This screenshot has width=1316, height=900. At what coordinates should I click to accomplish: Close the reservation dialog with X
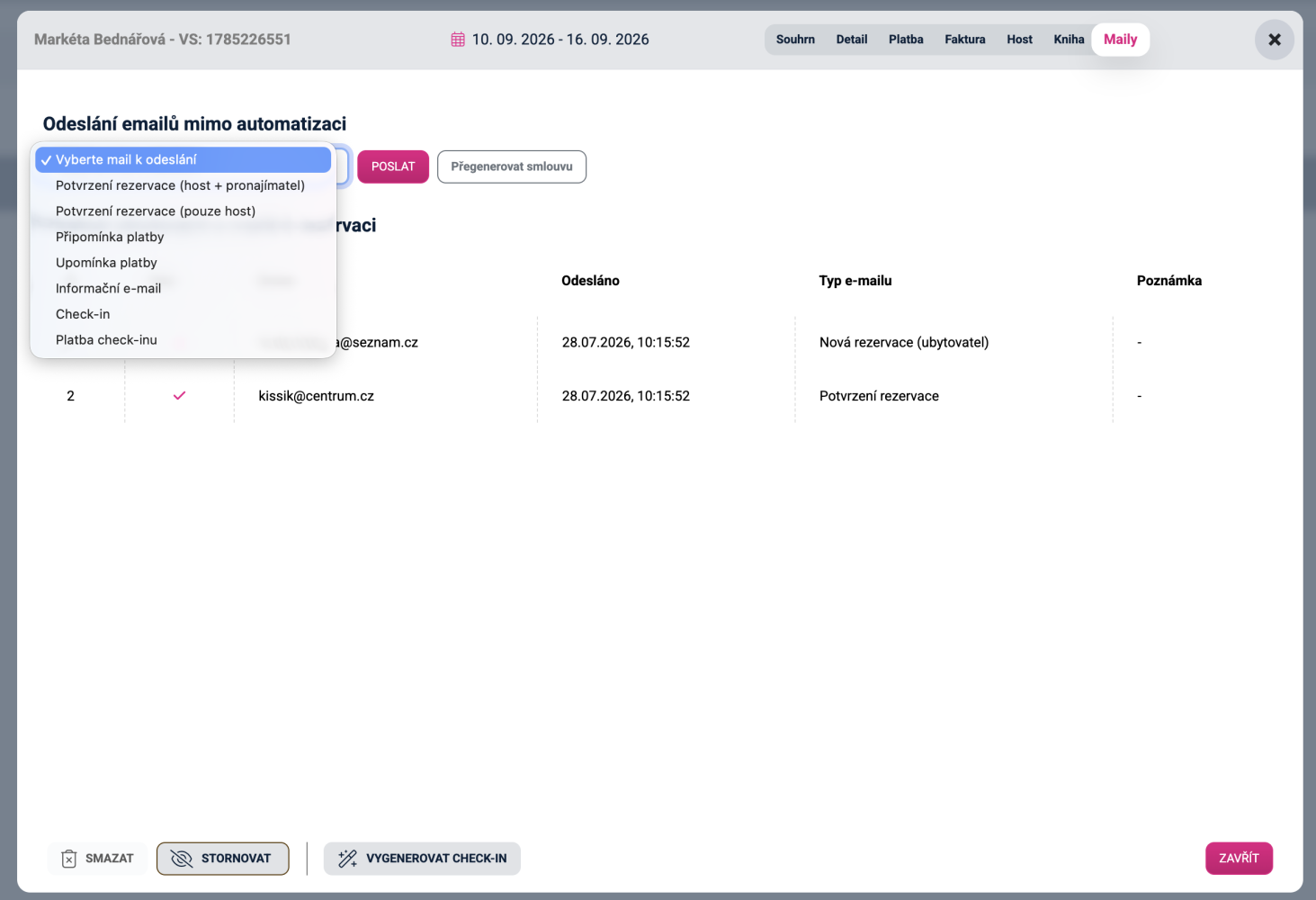point(1275,40)
